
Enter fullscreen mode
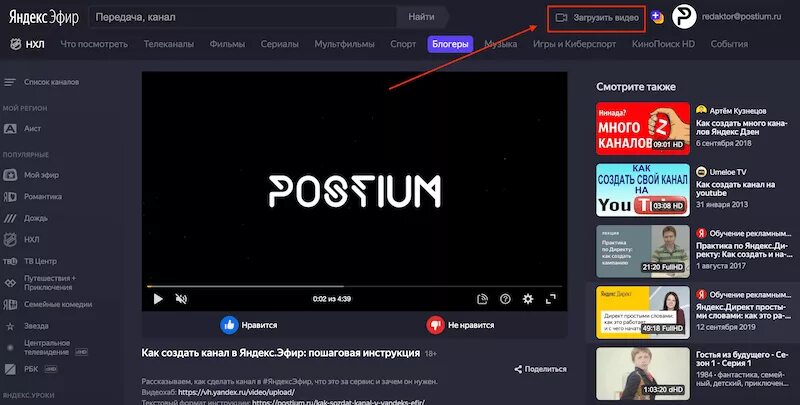551,299
